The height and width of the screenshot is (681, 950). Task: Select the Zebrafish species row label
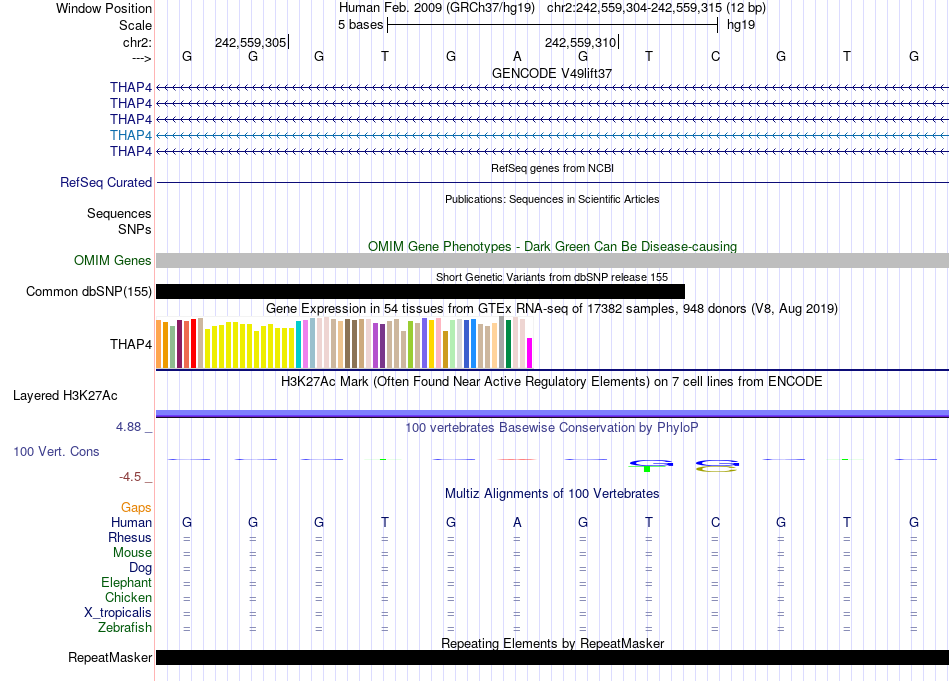(x=125, y=628)
